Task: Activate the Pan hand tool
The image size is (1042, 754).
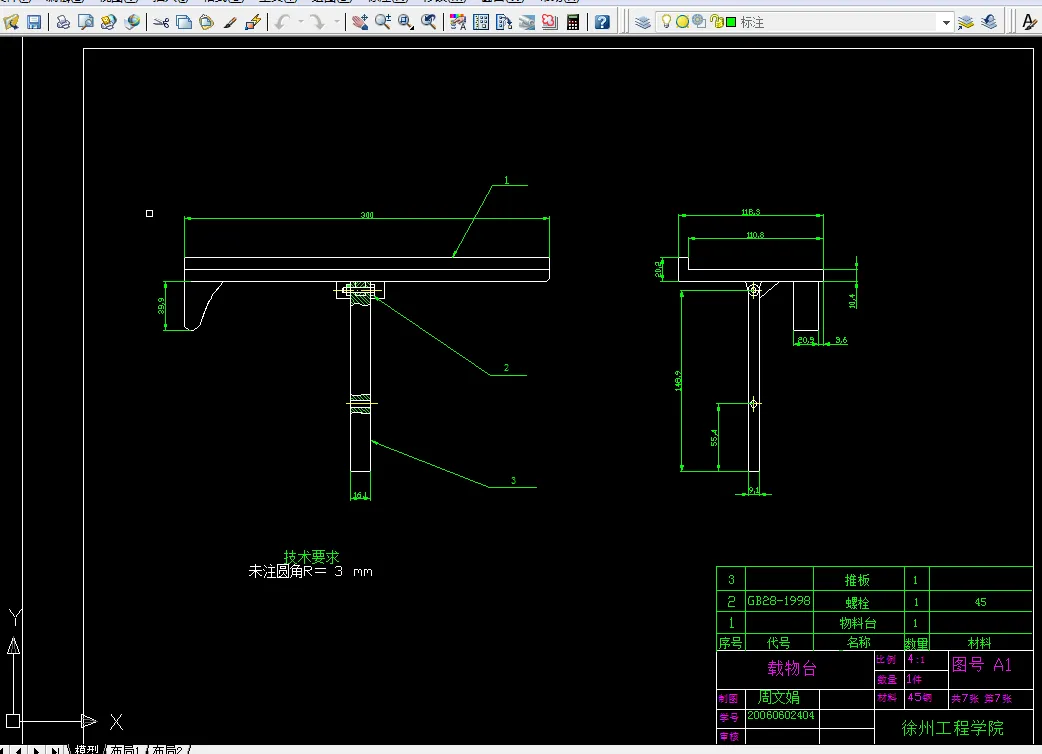Action: pyautogui.click(x=360, y=22)
